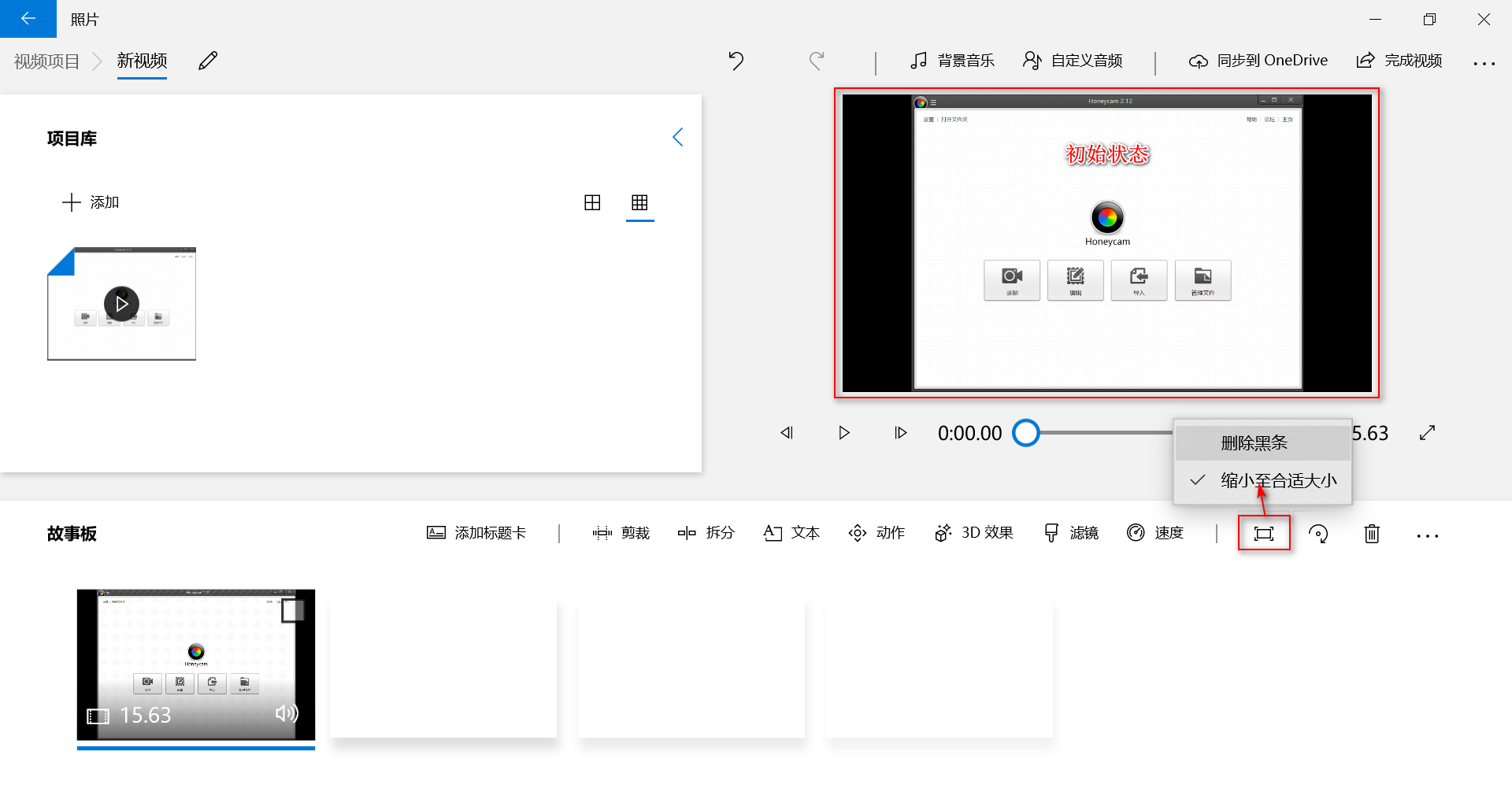Restore down the Photos window
The image size is (1512, 803).
(x=1430, y=19)
